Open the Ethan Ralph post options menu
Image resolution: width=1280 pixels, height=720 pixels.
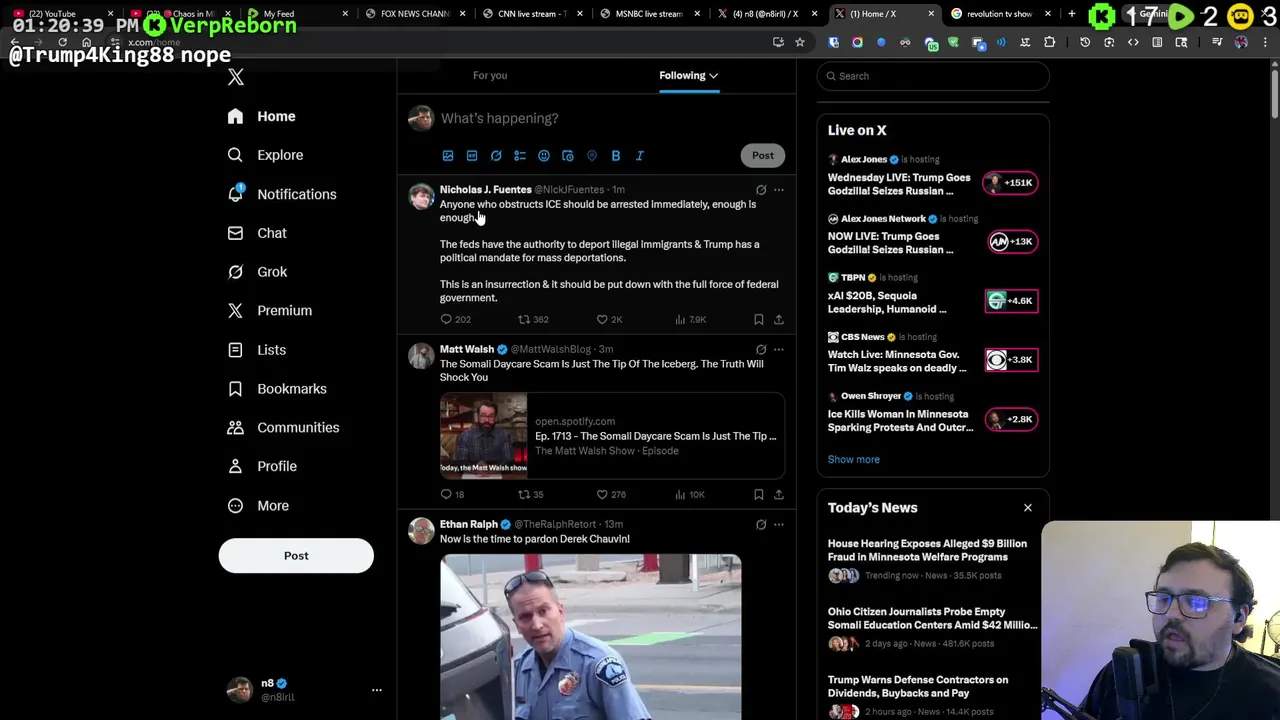tap(779, 525)
